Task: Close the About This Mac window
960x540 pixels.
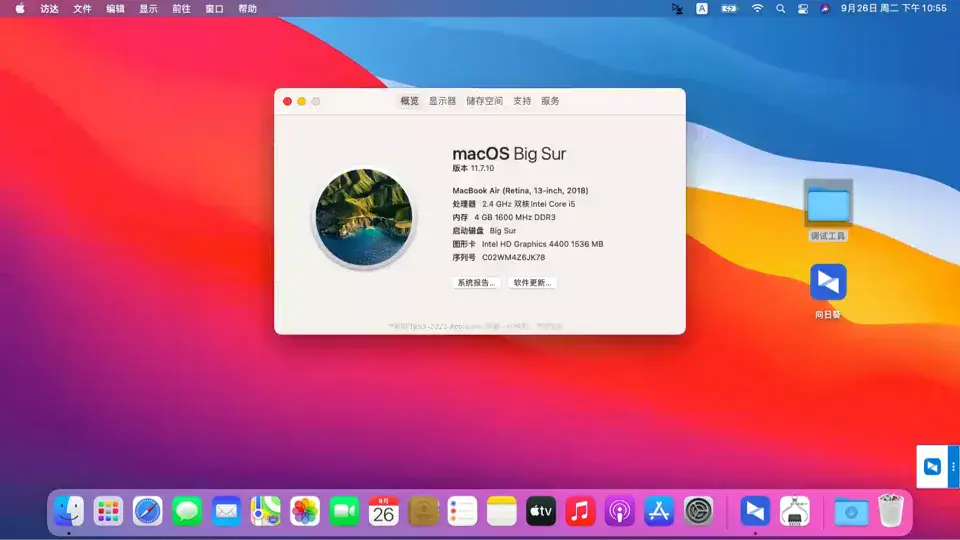Action: [287, 102]
